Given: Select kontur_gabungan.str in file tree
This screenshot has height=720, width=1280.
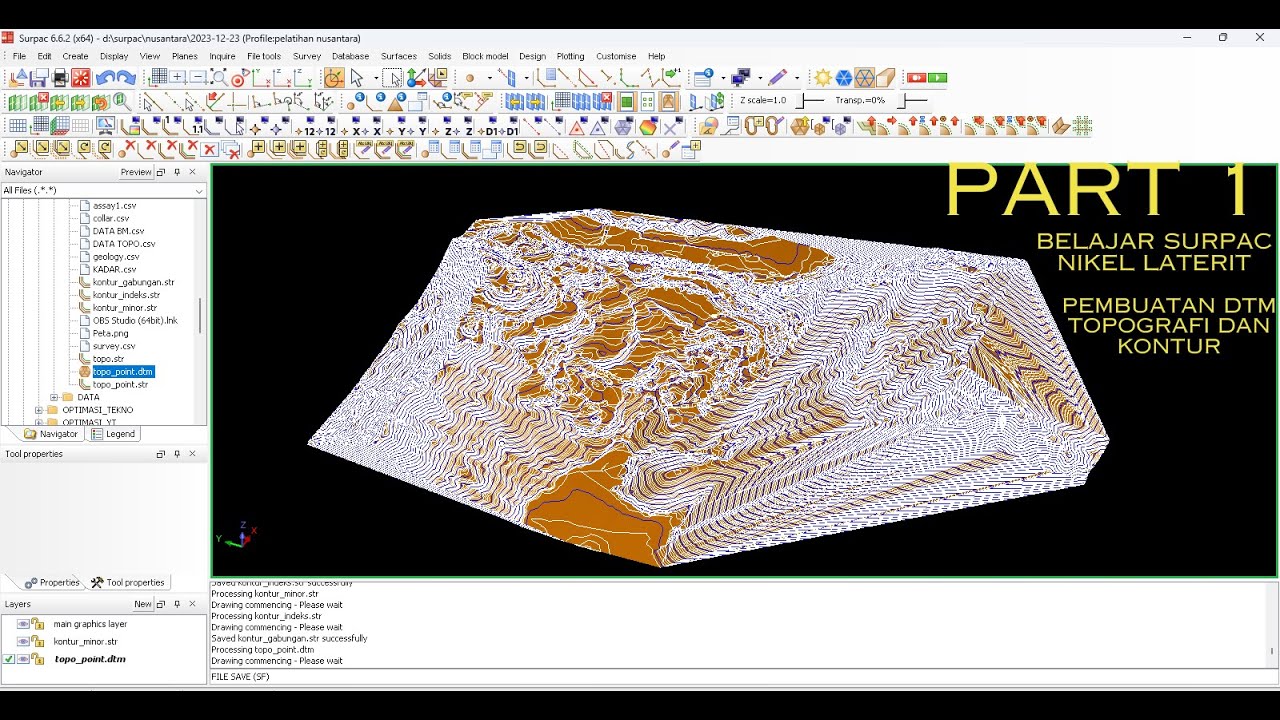Looking at the screenshot, I should pos(133,282).
